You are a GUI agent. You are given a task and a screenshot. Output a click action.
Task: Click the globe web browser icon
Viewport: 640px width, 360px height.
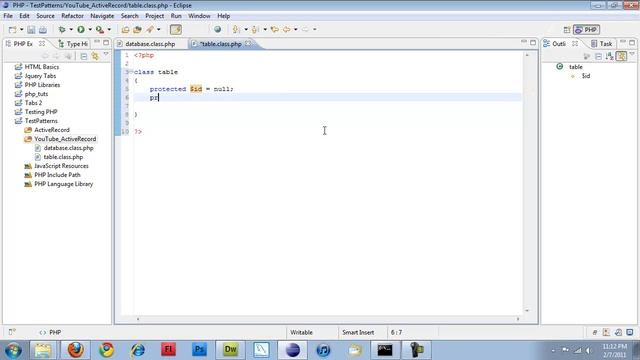tap(218, 29)
